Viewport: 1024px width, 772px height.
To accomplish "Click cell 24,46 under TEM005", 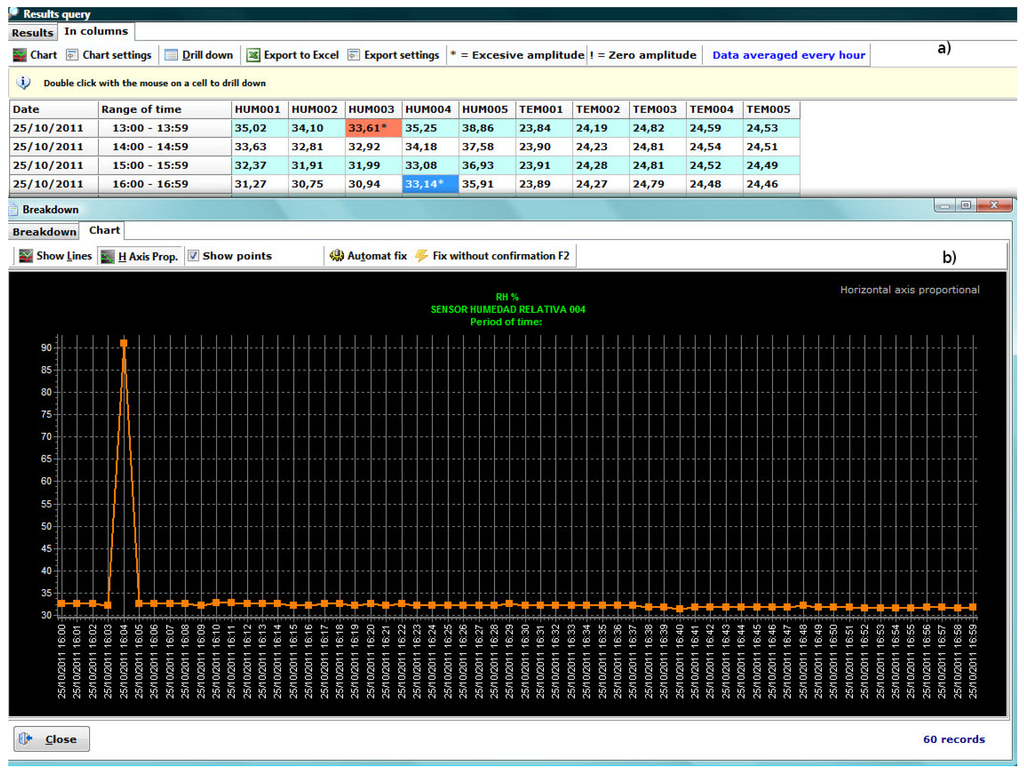I will (771, 184).
